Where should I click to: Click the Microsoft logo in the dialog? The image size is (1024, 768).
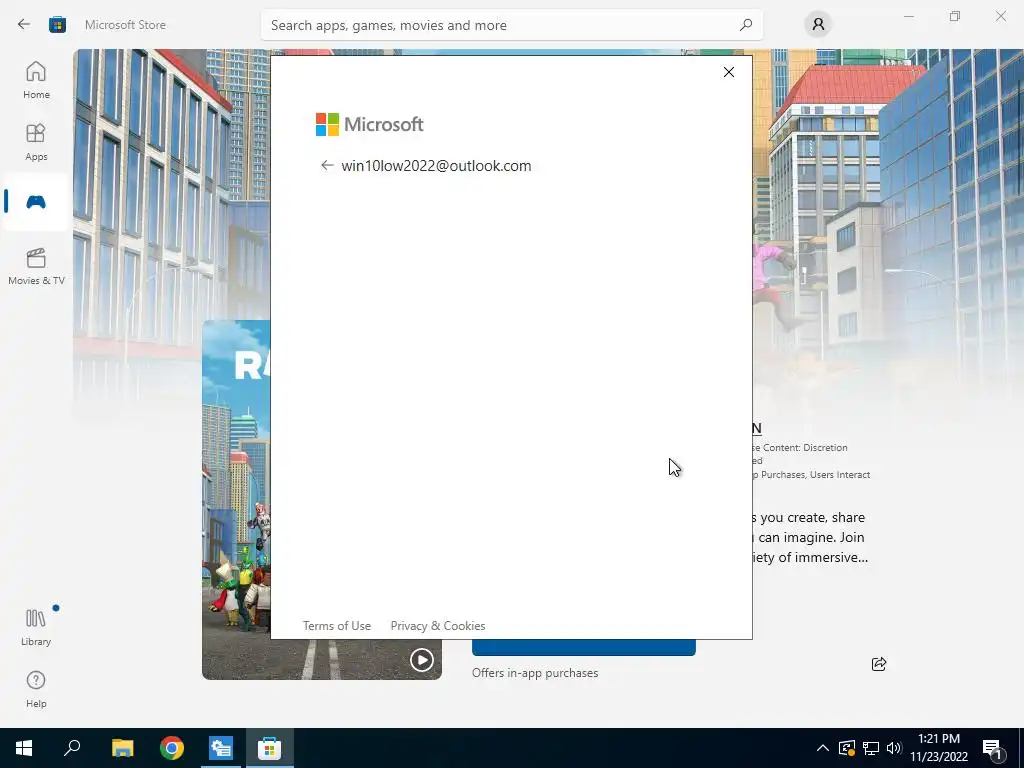pyautogui.click(x=370, y=124)
